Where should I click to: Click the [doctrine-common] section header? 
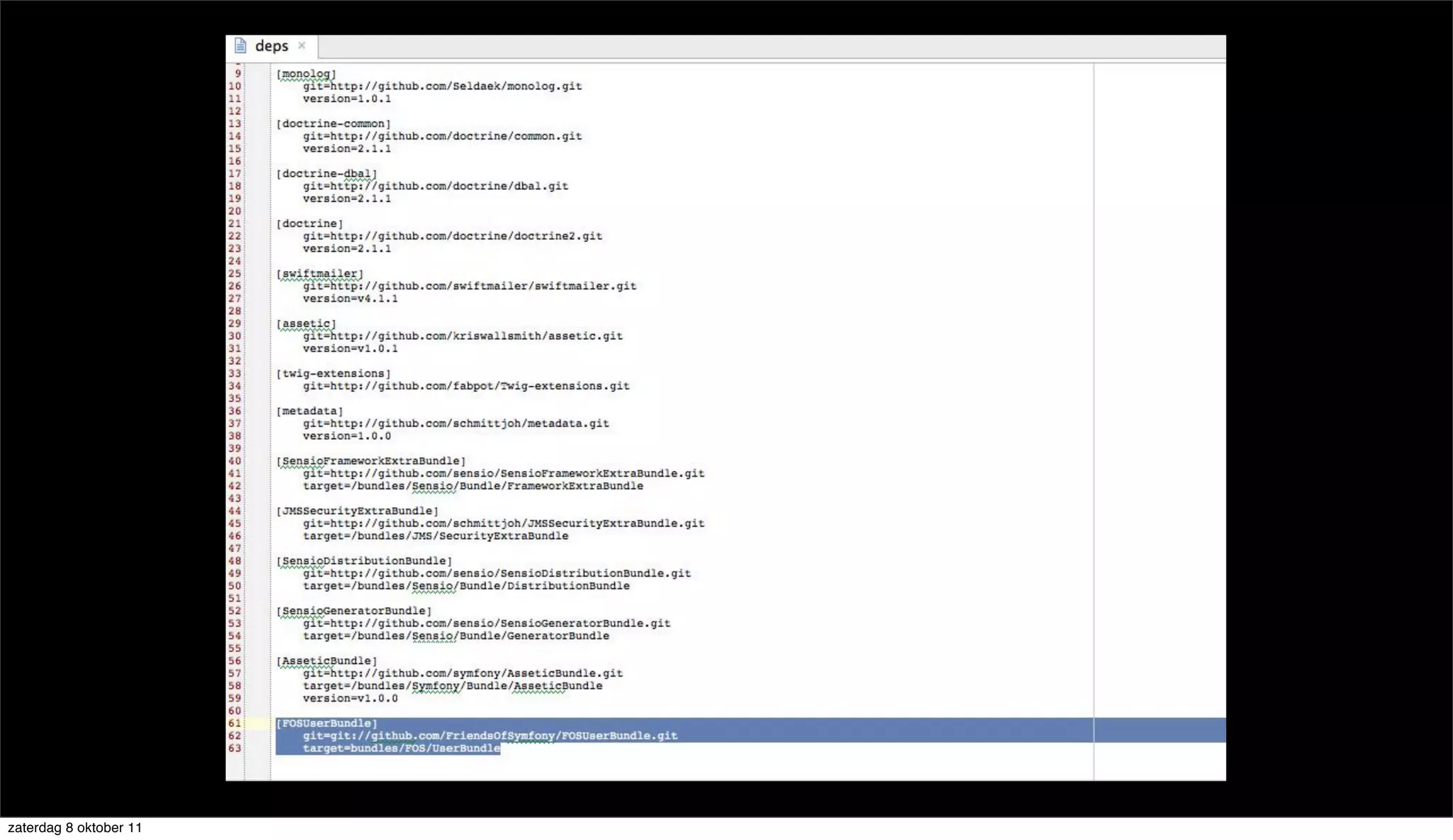(x=333, y=124)
